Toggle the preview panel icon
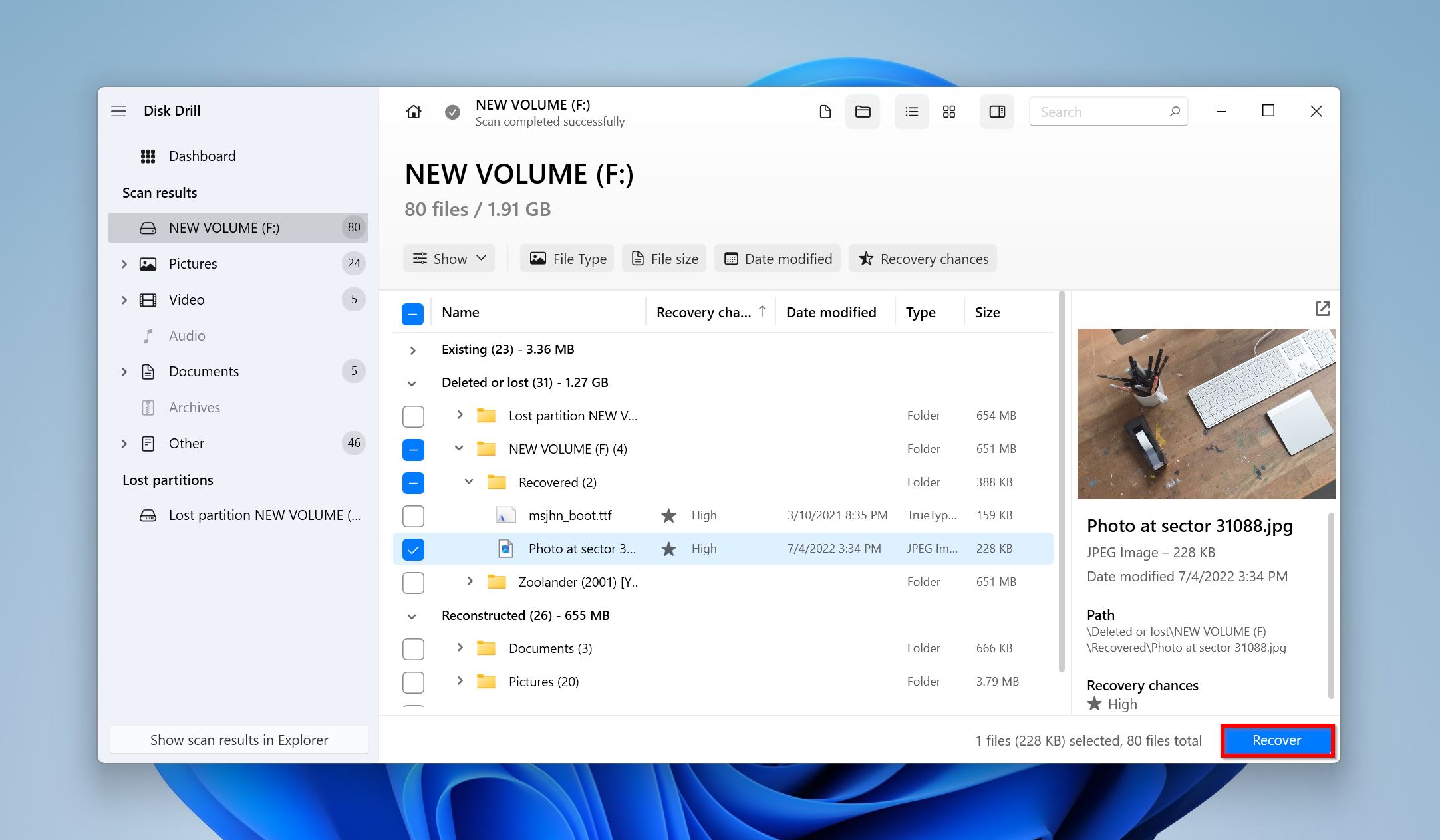 [996, 112]
